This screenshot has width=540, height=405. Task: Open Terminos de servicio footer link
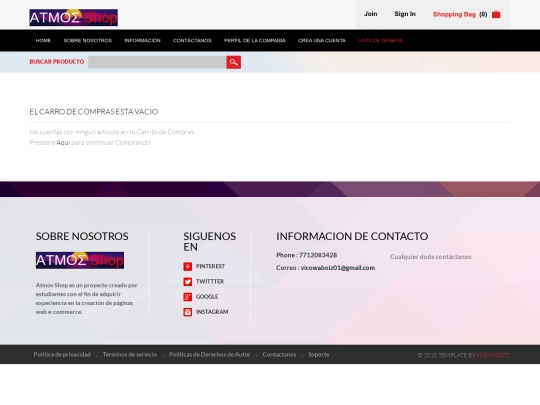(x=130, y=354)
